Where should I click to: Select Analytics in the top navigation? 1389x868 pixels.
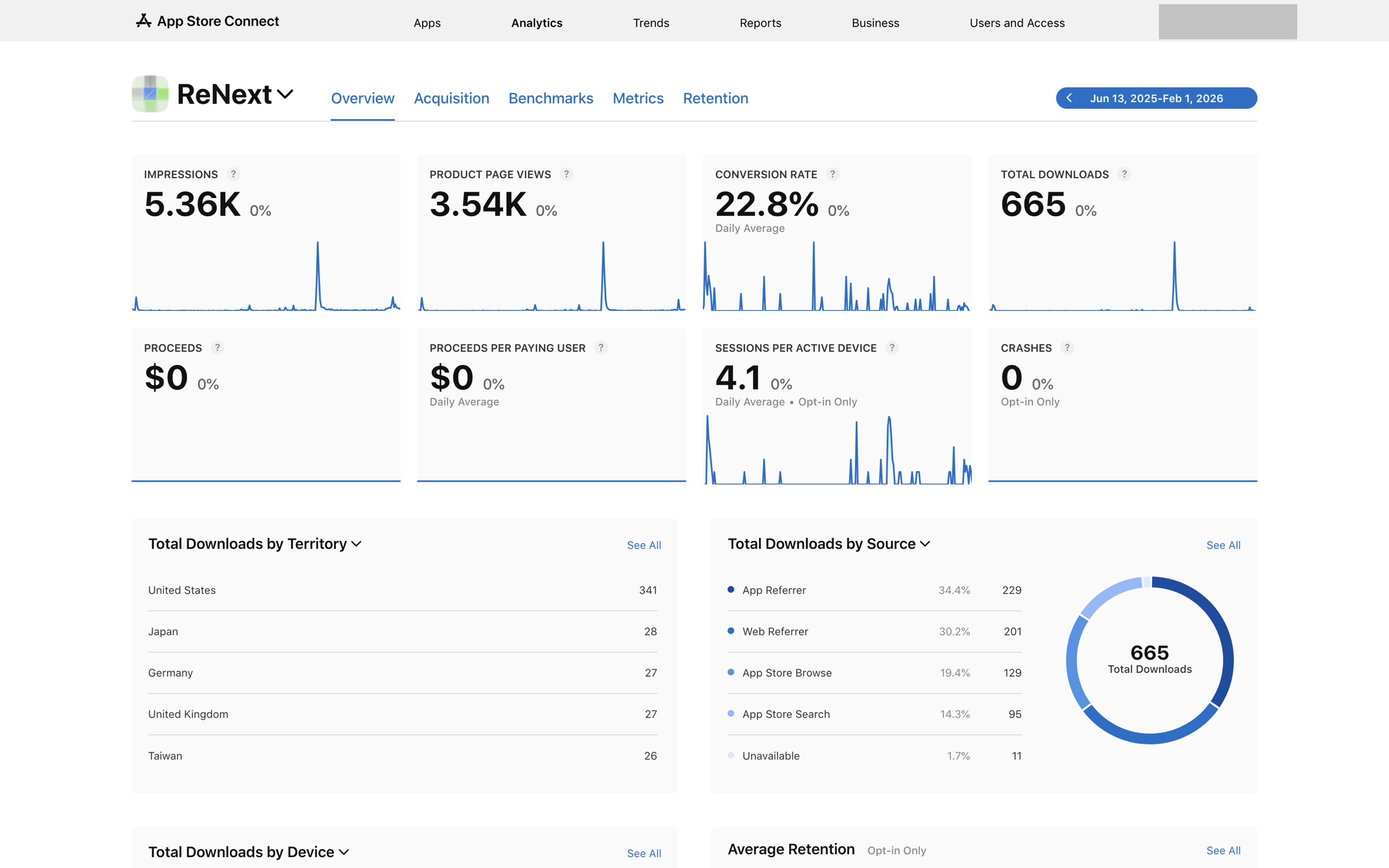point(537,23)
